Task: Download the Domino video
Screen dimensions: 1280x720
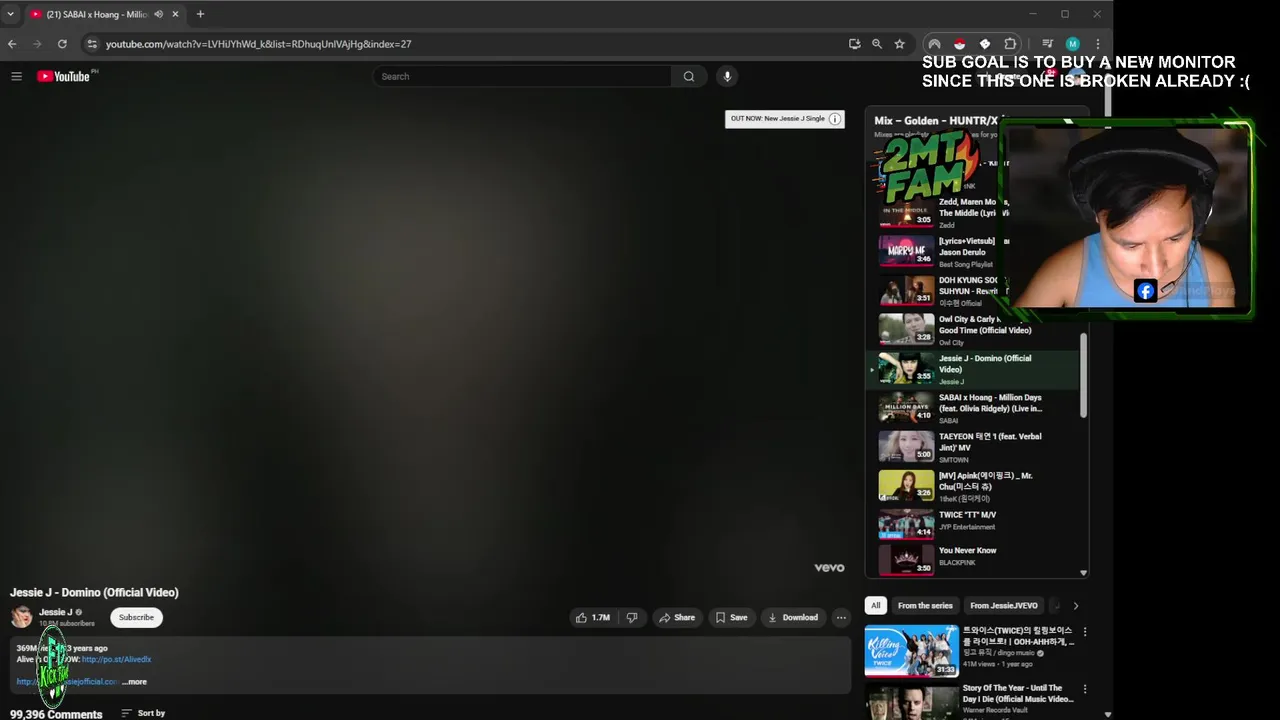Action: point(793,618)
